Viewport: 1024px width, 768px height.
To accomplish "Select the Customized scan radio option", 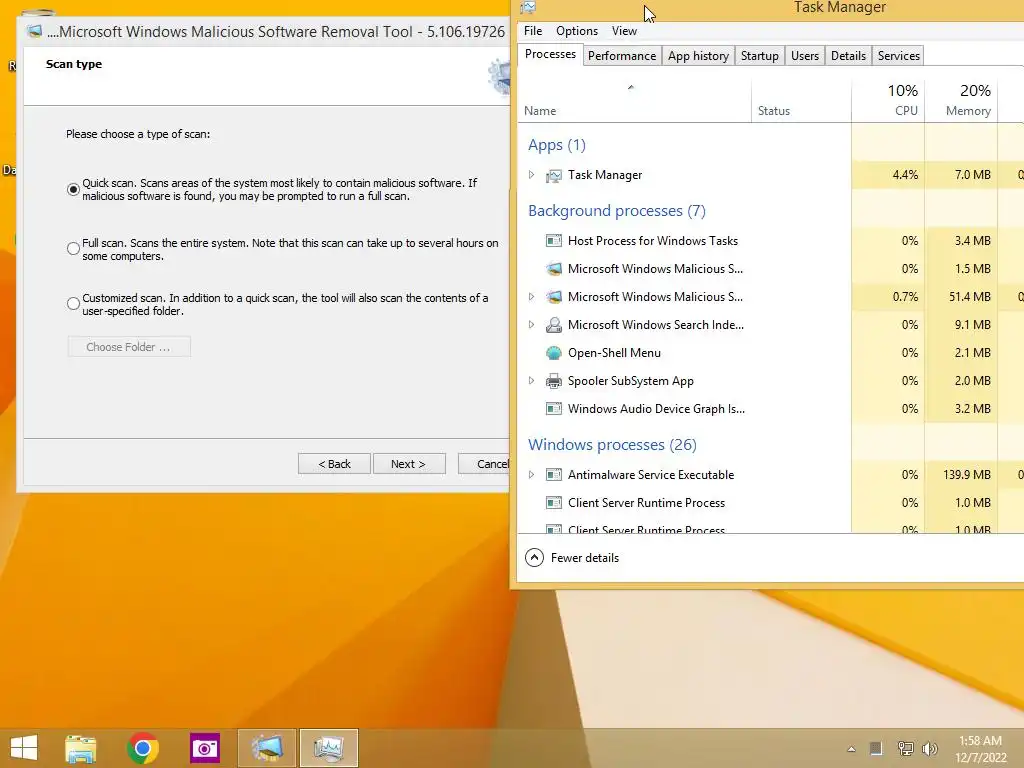I will pyautogui.click(x=73, y=304).
